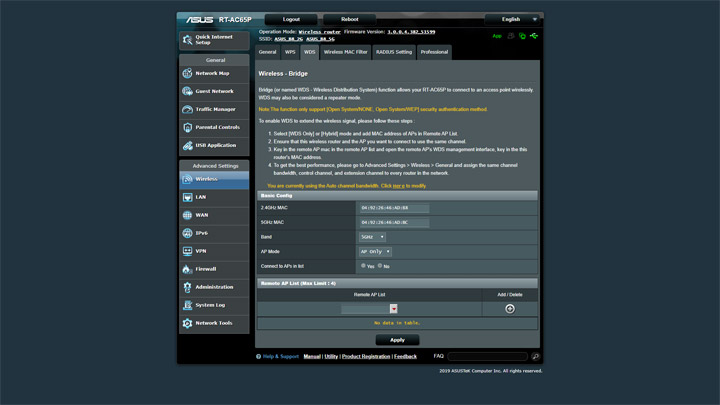
Task: Select Yes for Connect to APs in list
Action: [363, 265]
